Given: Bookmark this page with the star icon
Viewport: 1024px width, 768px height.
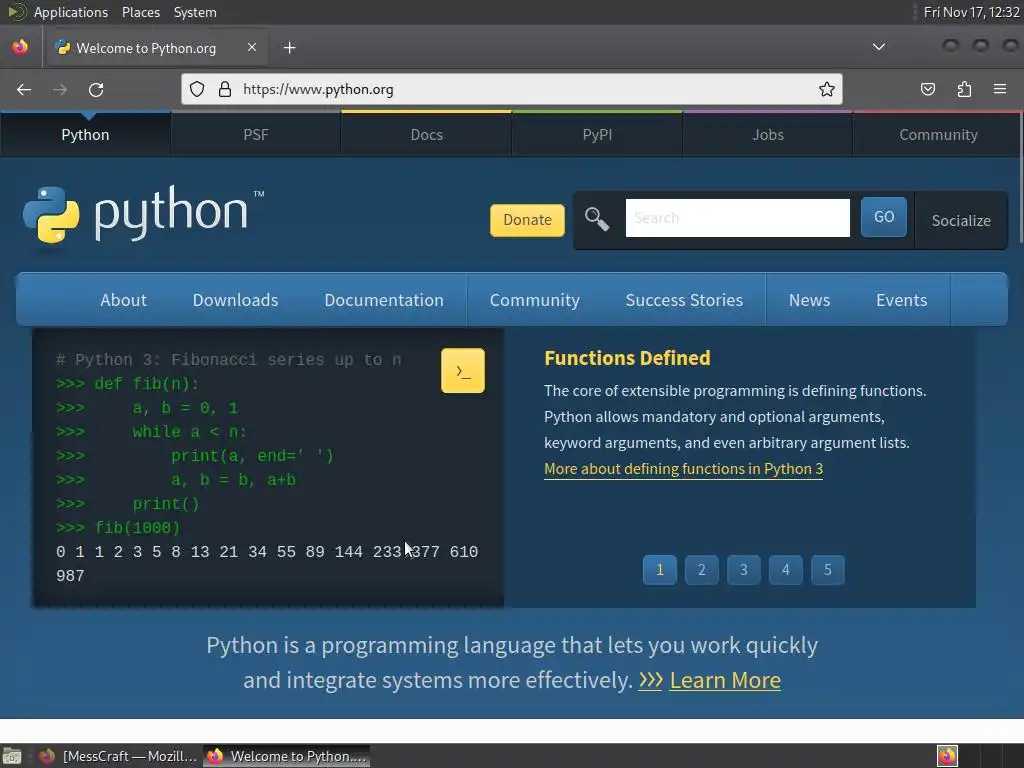Looking at the screenshot, I should click(x=827, y=89).
